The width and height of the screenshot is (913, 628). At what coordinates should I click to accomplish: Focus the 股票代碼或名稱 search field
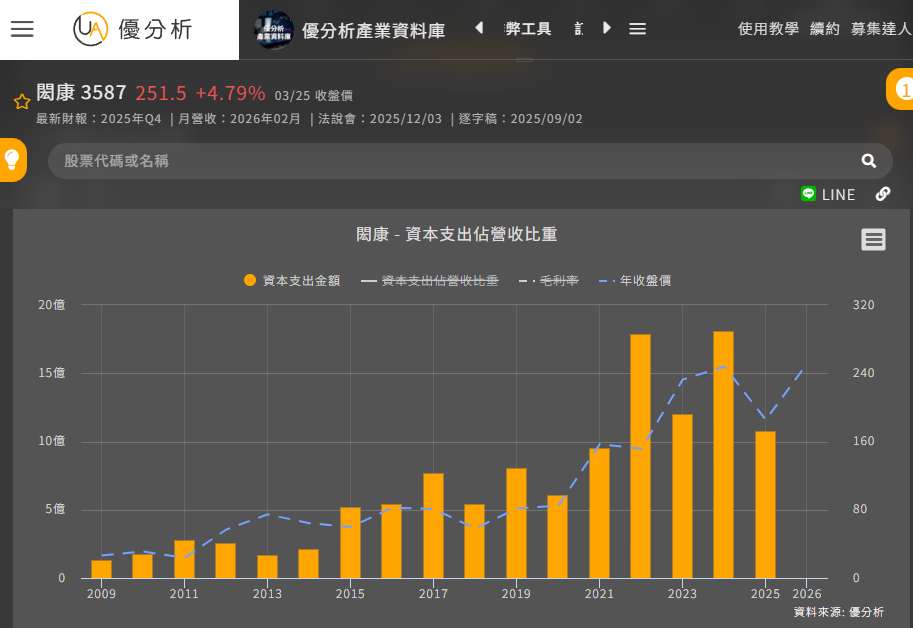(x=450, y=161)
